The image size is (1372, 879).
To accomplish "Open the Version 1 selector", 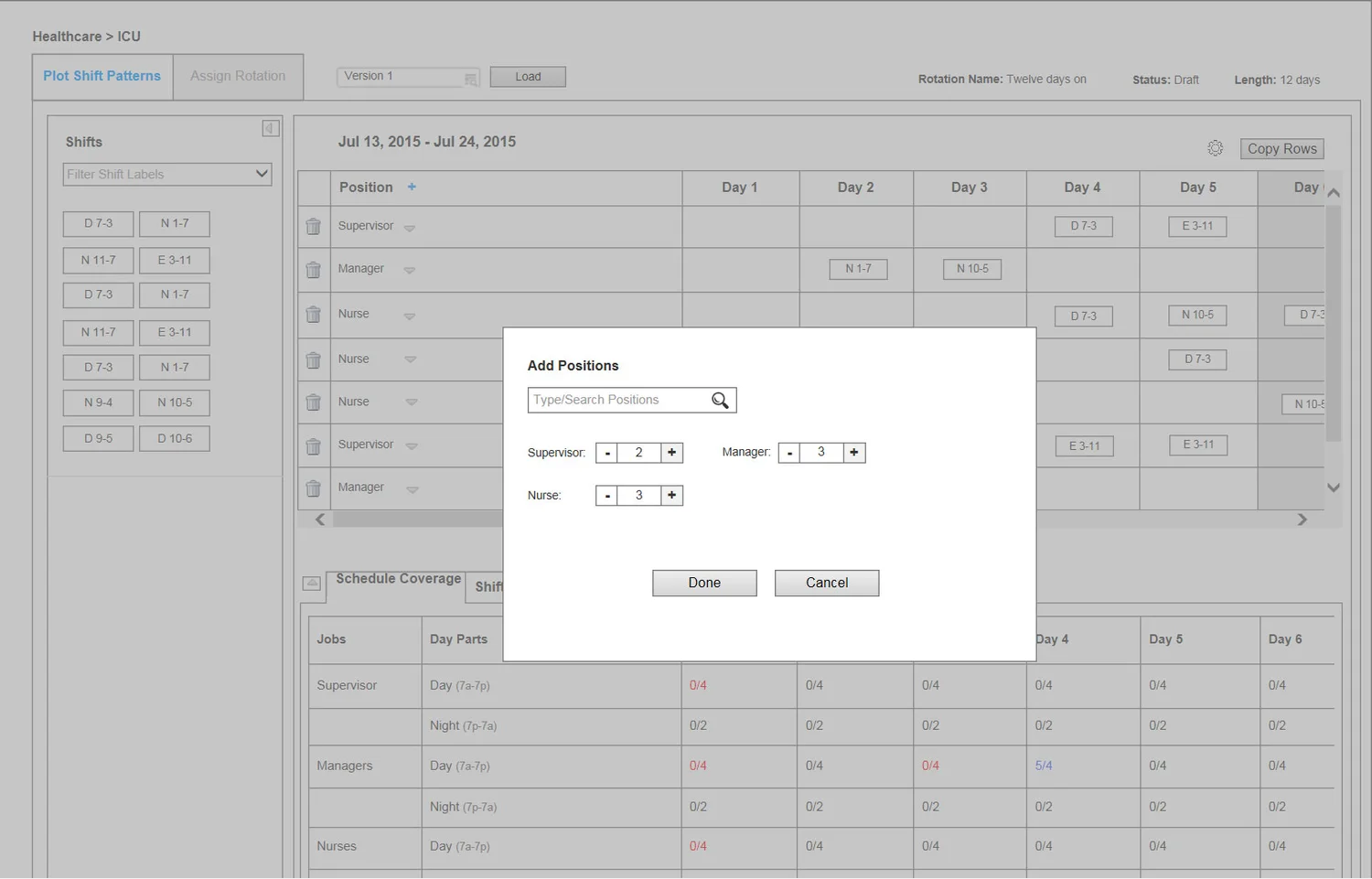I will tap(409, 77).
